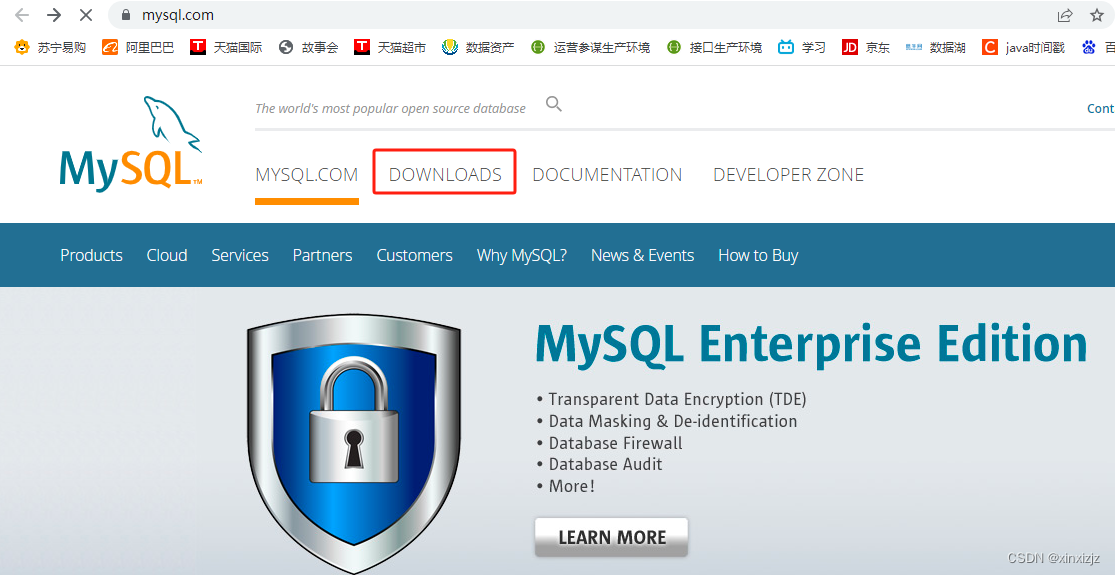Open the 天猫超市 bookmark

390,48
